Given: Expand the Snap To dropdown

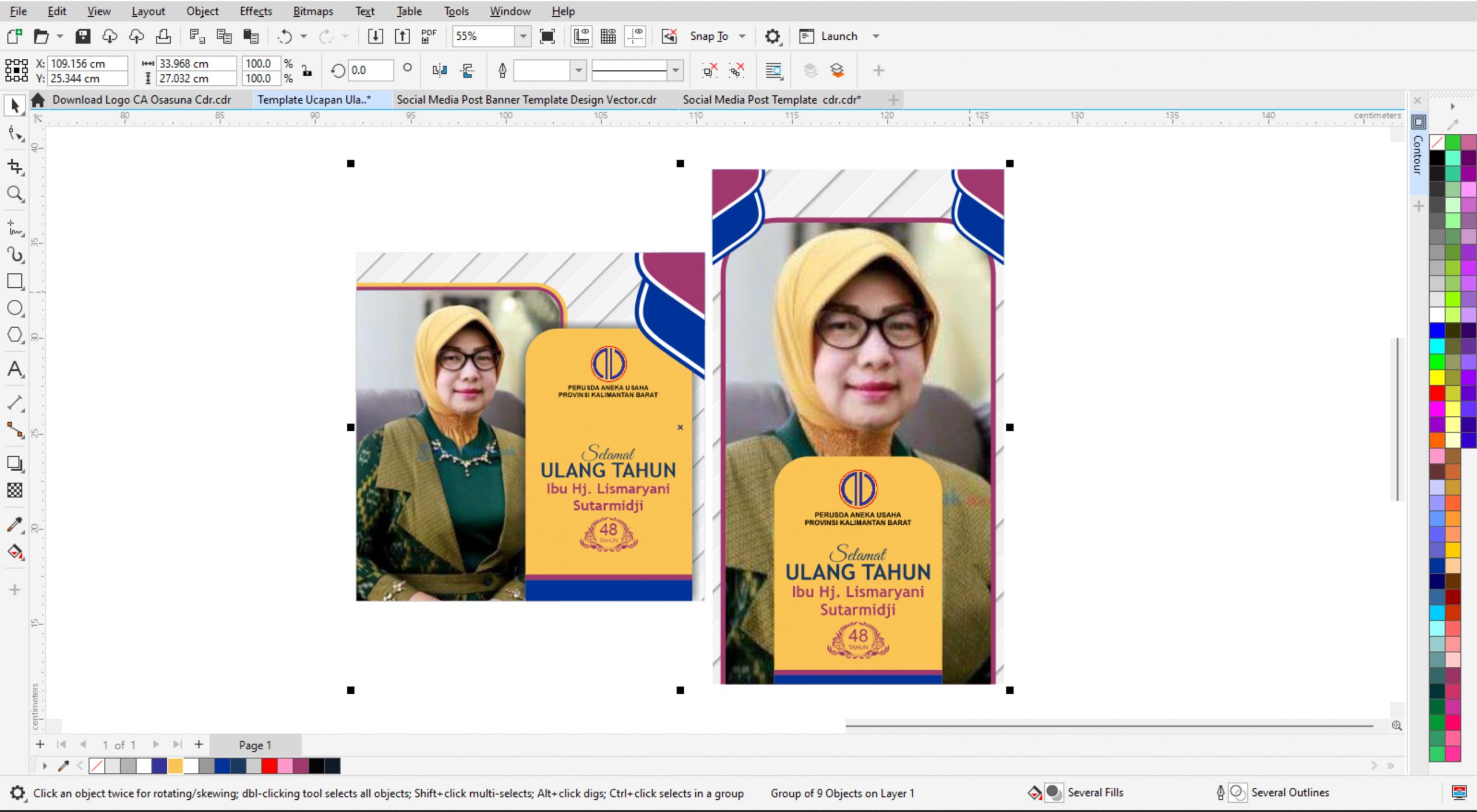Looking at the screenshot, I should pos(743,36).
